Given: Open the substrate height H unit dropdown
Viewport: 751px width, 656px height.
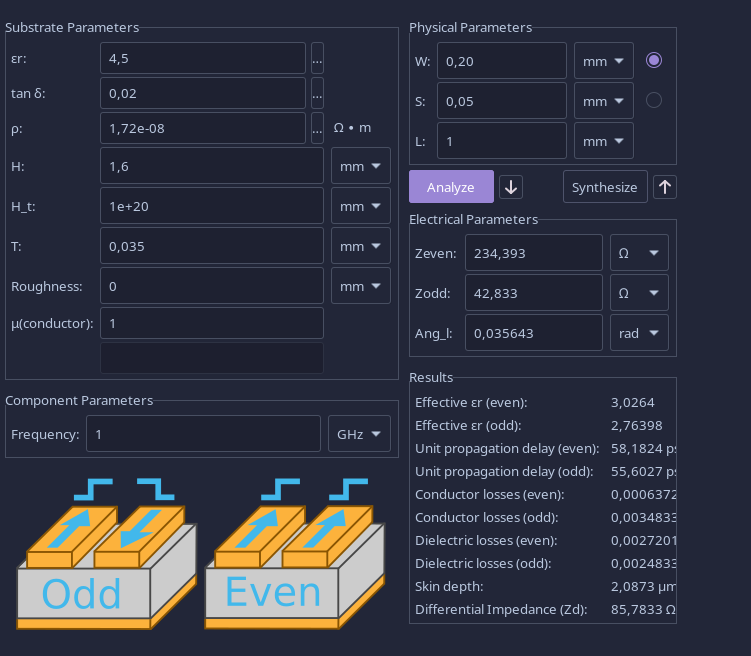Looking at the screenshot, I should tap(360, 166).
